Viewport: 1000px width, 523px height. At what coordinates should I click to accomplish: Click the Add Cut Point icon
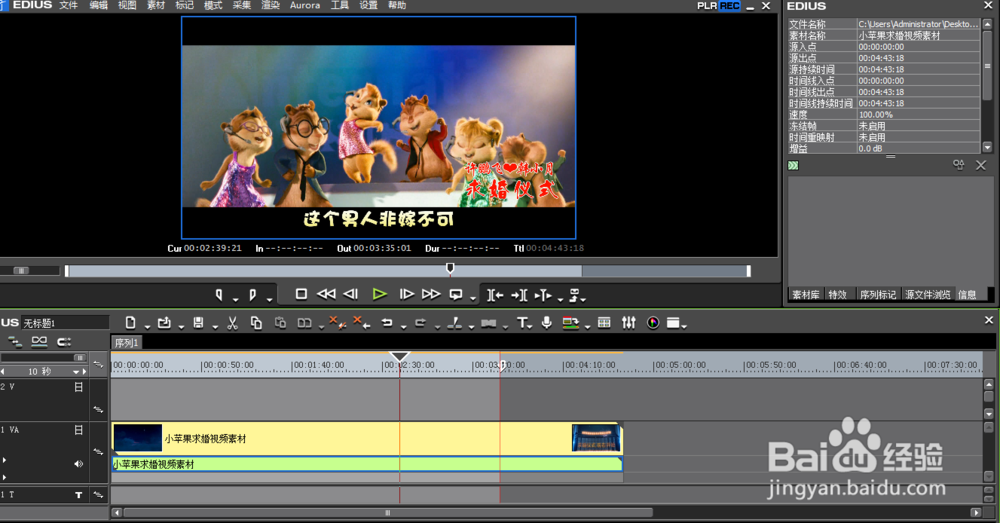pyautogui.click(x=455, y=323)
